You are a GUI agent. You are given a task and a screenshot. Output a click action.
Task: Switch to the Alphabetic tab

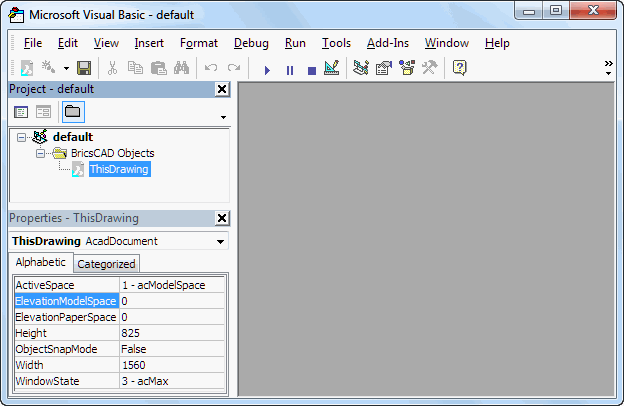tap(41, 262)
